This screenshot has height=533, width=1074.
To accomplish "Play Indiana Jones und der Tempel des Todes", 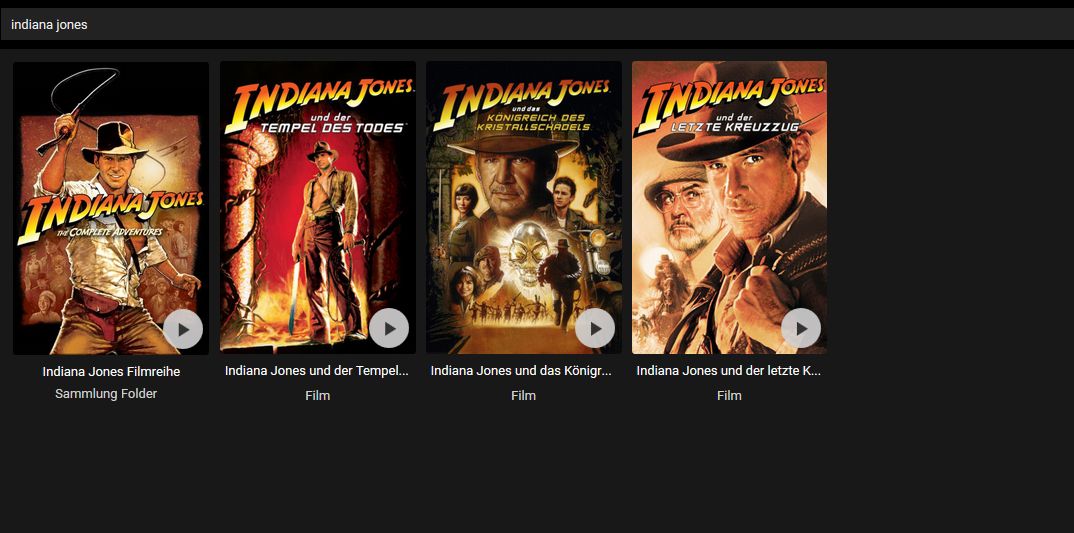I will pyautogui.click(x=389, y=328).
